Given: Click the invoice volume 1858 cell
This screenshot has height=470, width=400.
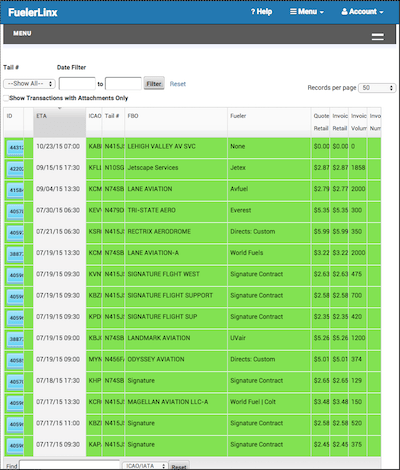Looking at the screenshot, I should pyautogui.click(x=358, y=168).
